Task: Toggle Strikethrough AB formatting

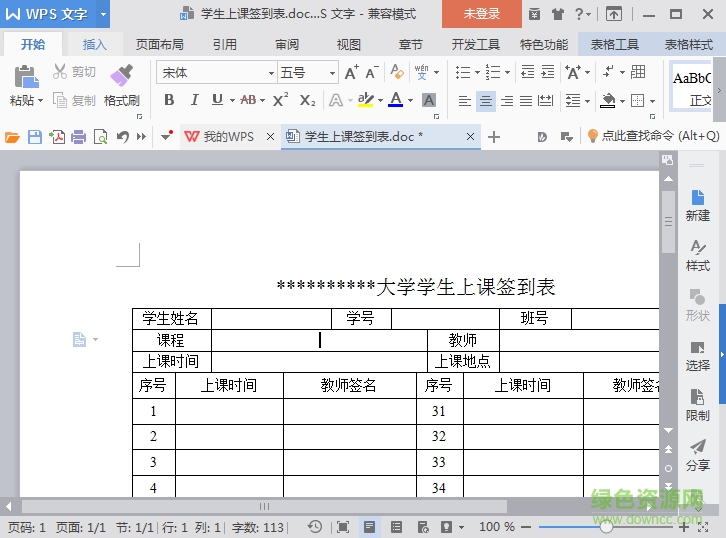Action: click(248, 100)
